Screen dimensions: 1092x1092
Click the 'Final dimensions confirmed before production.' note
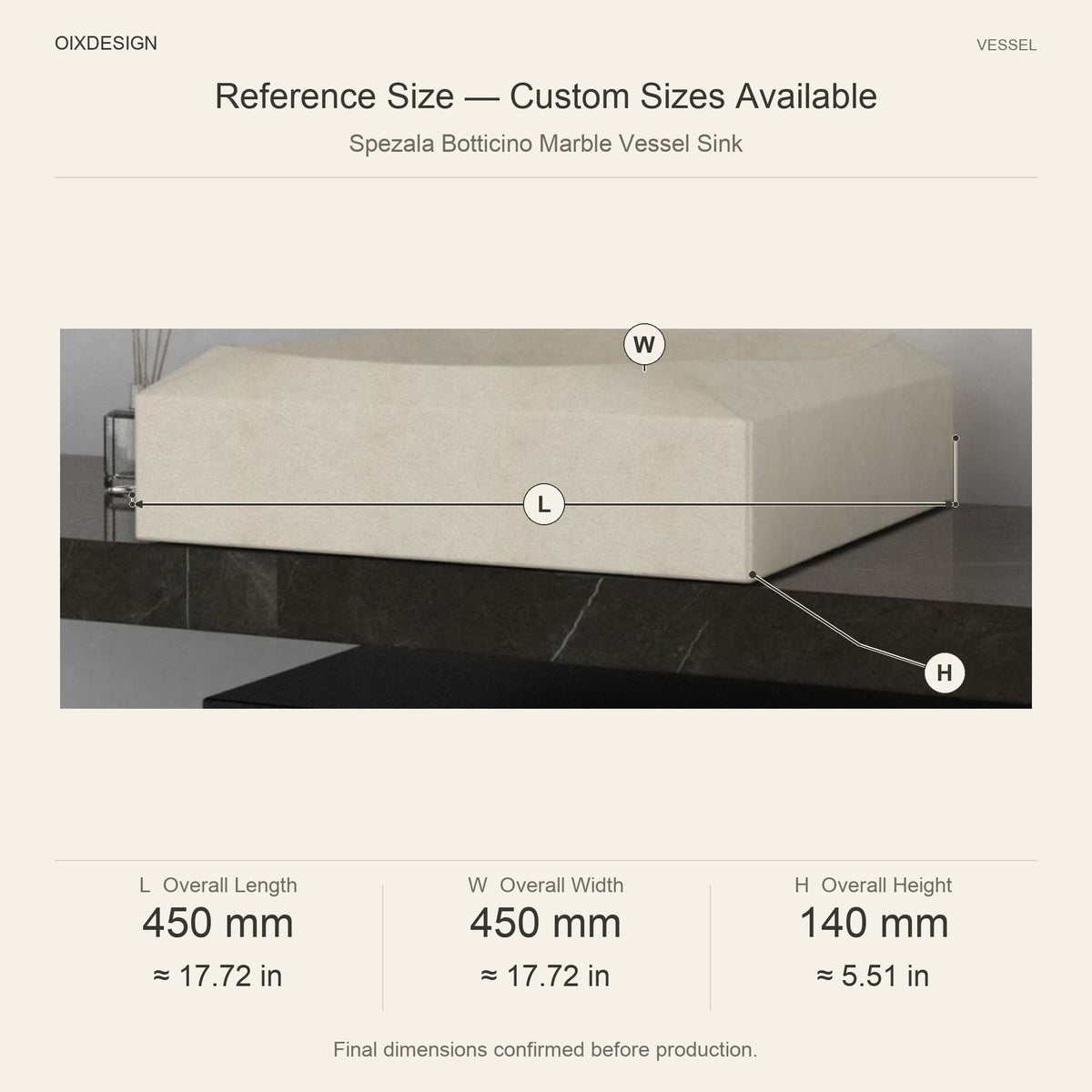[x=545, y=1050]
